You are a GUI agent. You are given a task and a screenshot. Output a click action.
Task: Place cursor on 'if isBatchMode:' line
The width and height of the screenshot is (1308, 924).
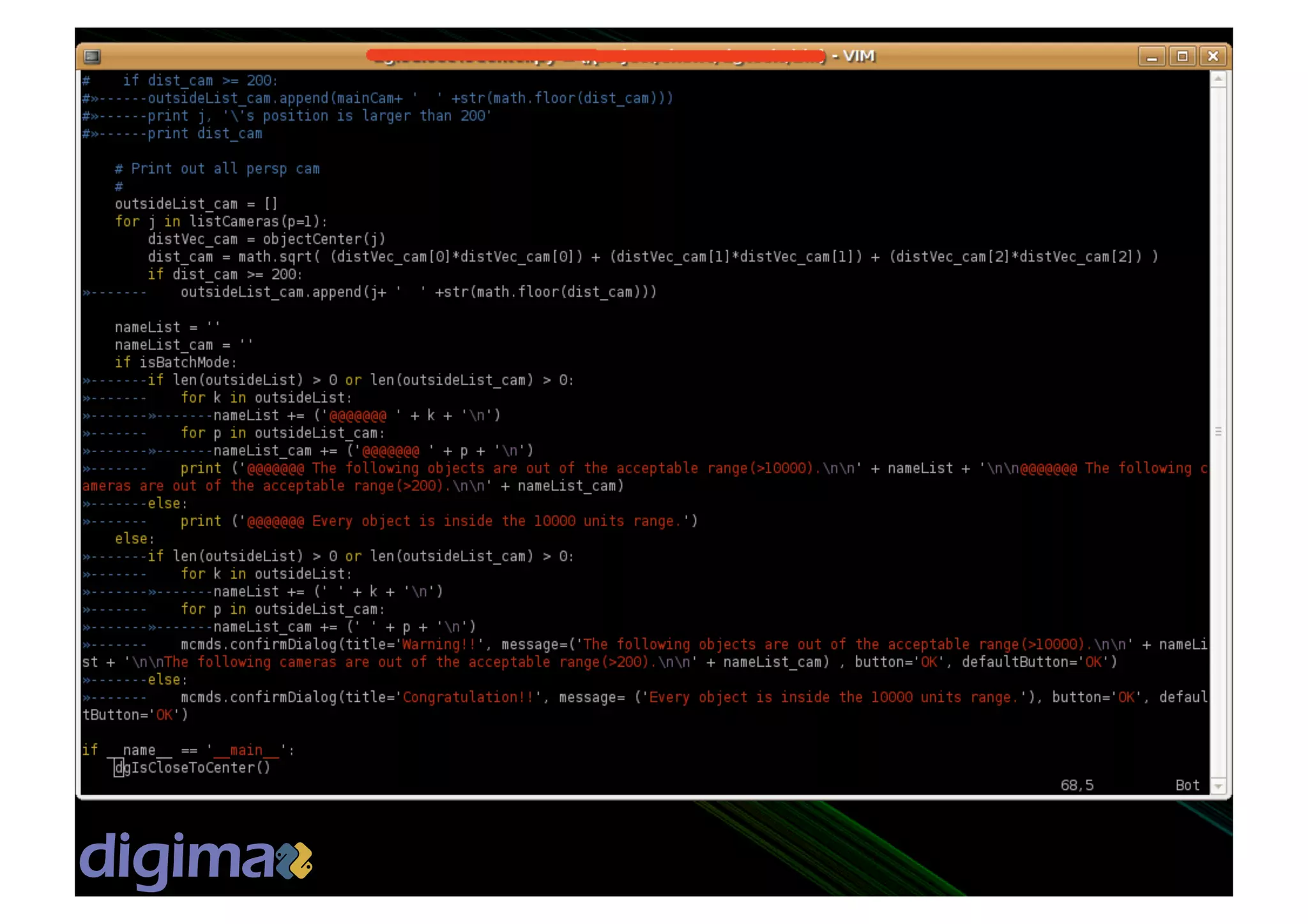176,362
